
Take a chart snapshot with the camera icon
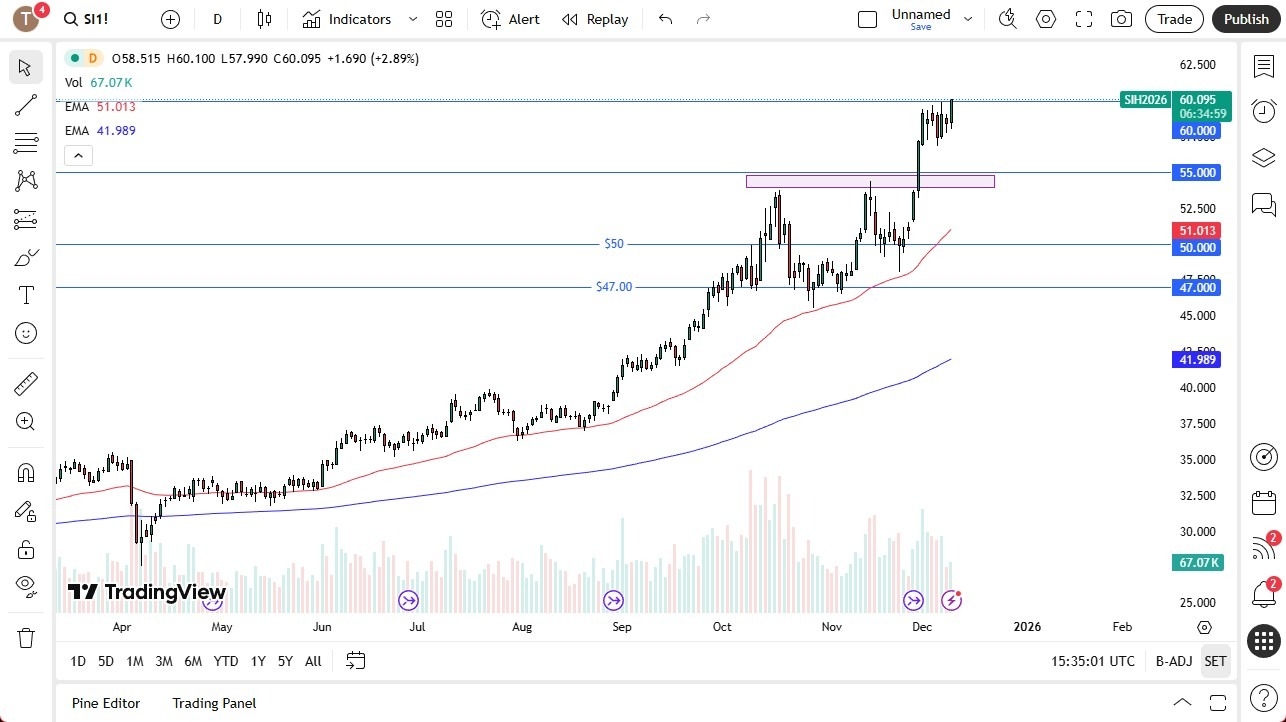click(1121, 18)
